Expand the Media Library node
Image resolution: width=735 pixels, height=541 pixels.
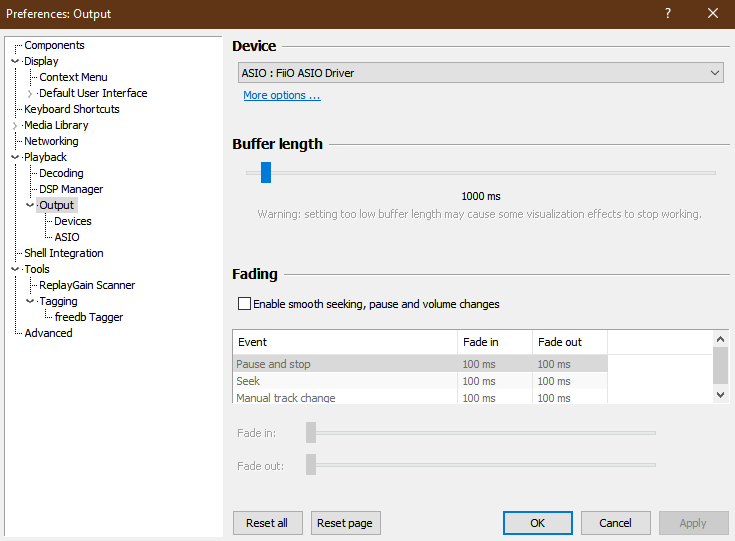point(15,125)
